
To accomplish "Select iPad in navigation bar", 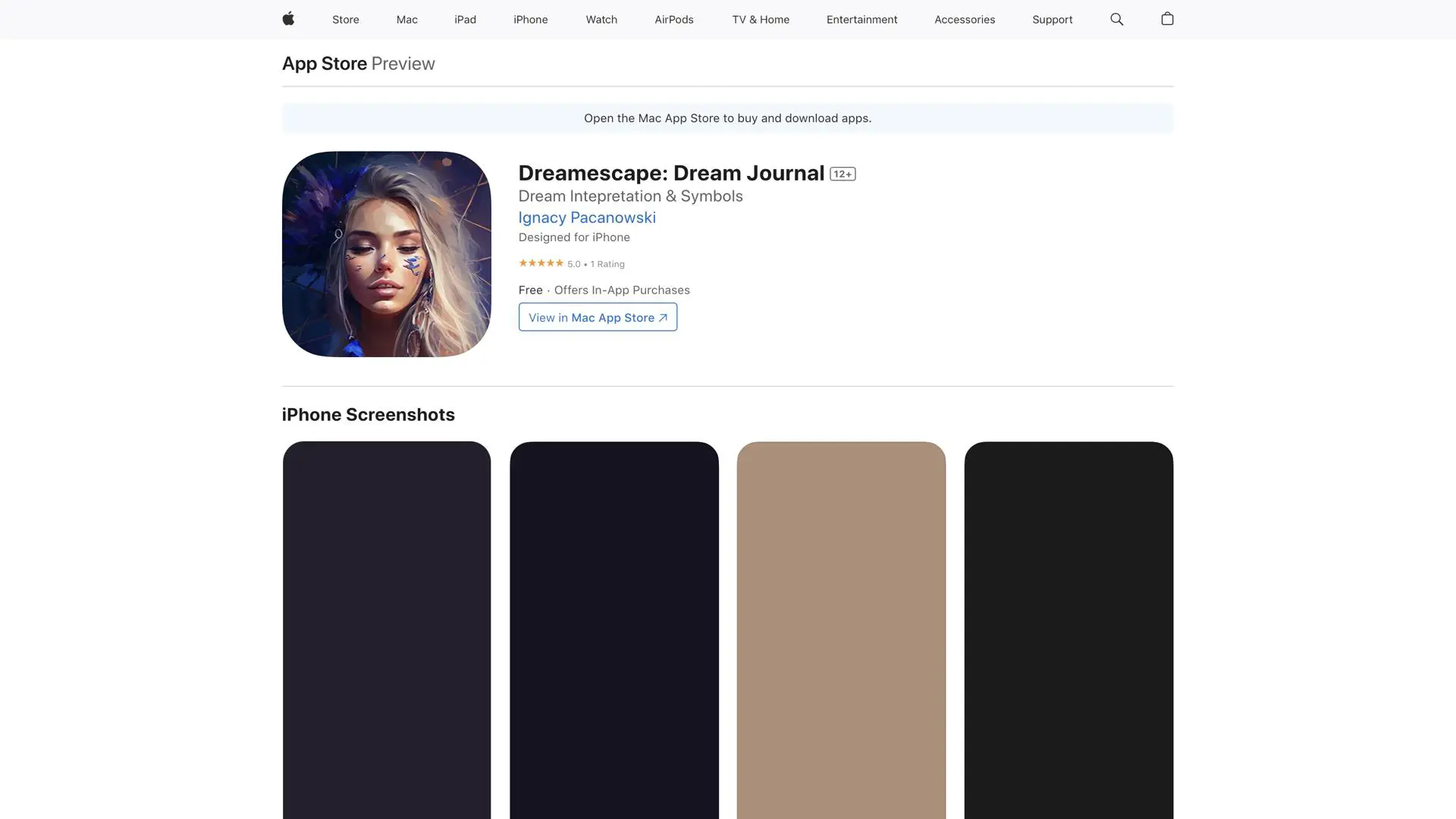I will [x=465, y=20].
